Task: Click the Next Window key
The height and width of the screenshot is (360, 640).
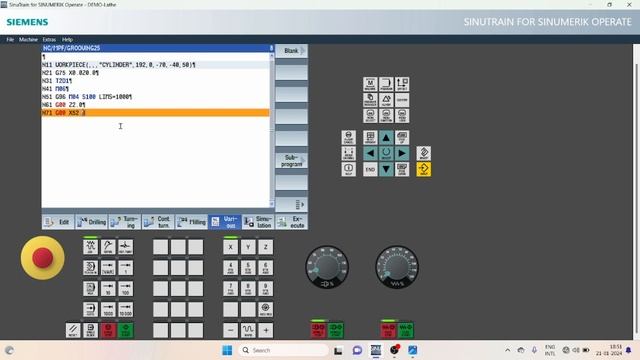Action: tap(370, 138)
